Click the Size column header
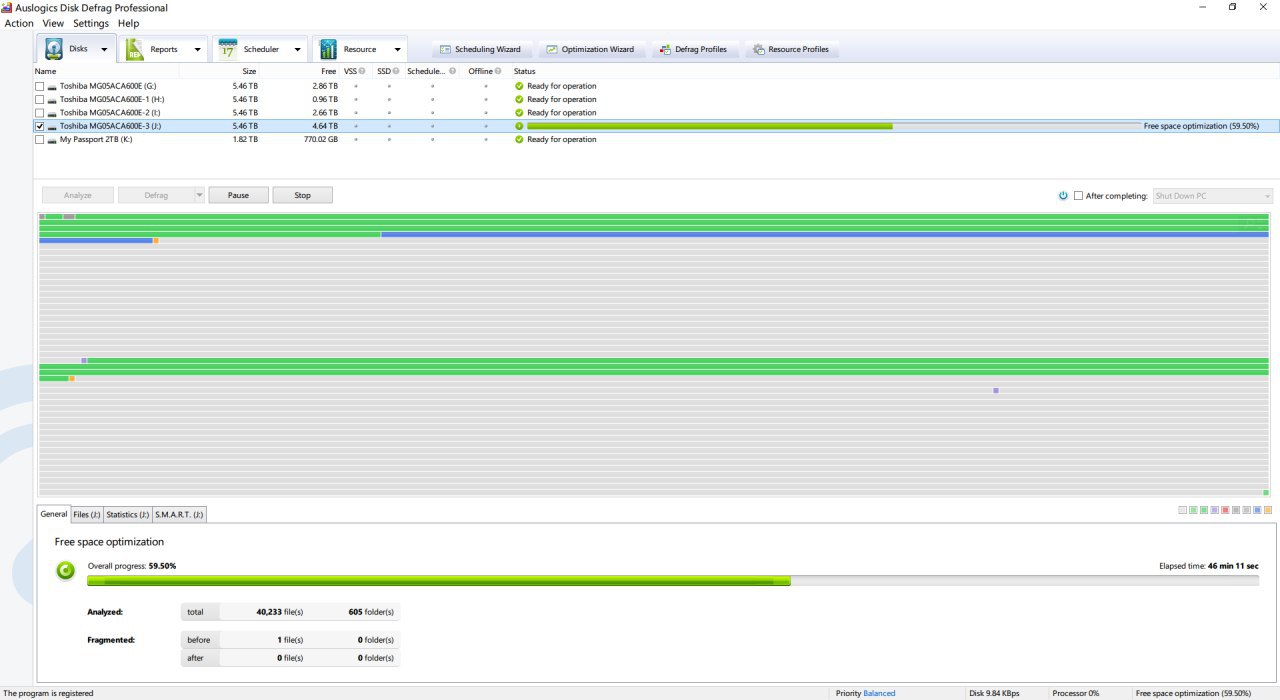Viewport: 1280px width, 700px height. pyautogui.click(x=220, y=71)
